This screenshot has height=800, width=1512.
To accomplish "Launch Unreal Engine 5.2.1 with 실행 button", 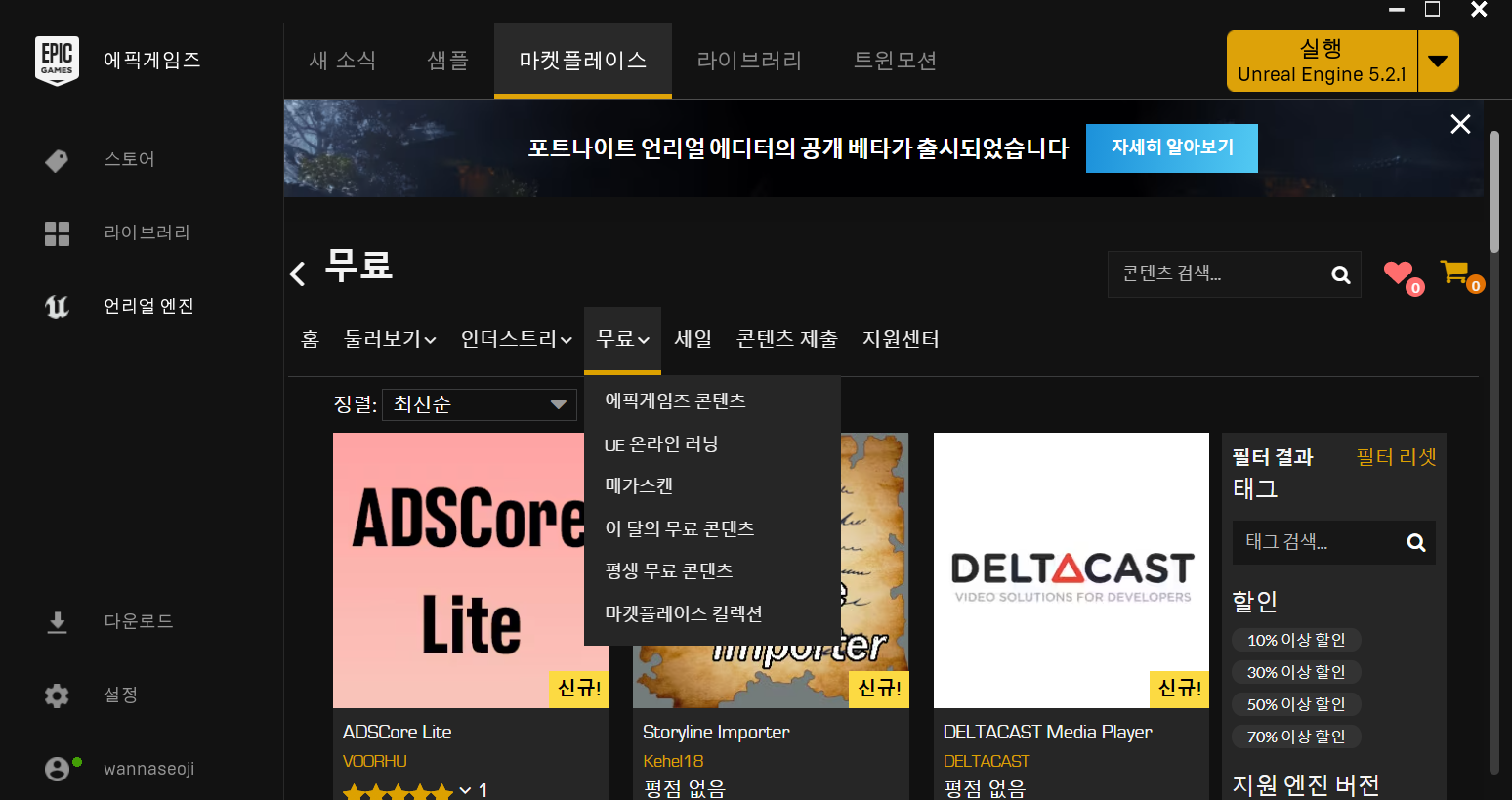I will [1322, 61].
